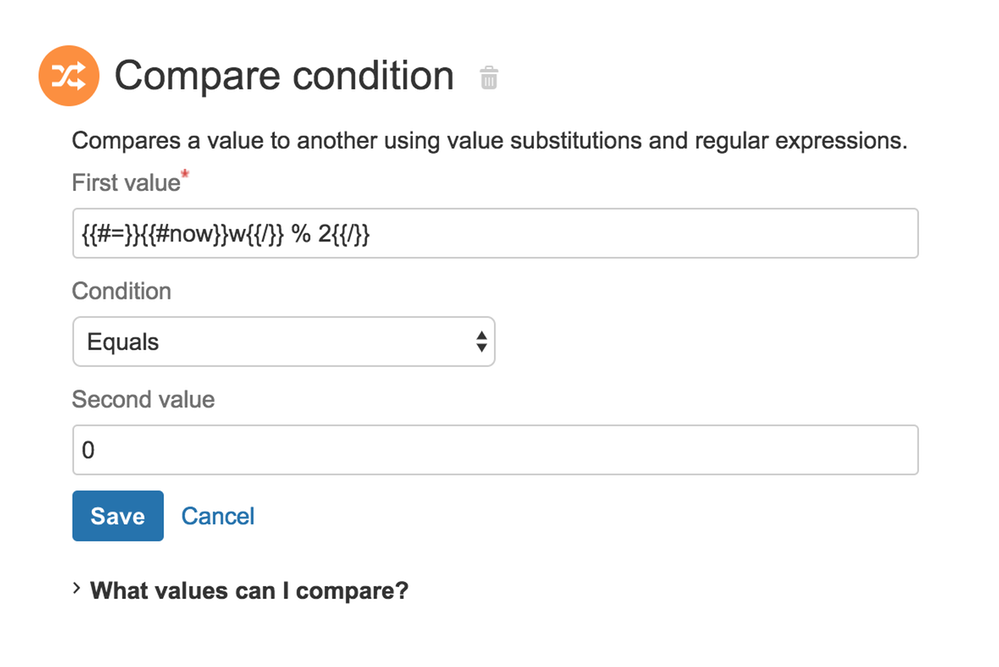Screen dimensions: 999x667
Task: Delete the condition with the trash icon
Action: coord(489,78)
